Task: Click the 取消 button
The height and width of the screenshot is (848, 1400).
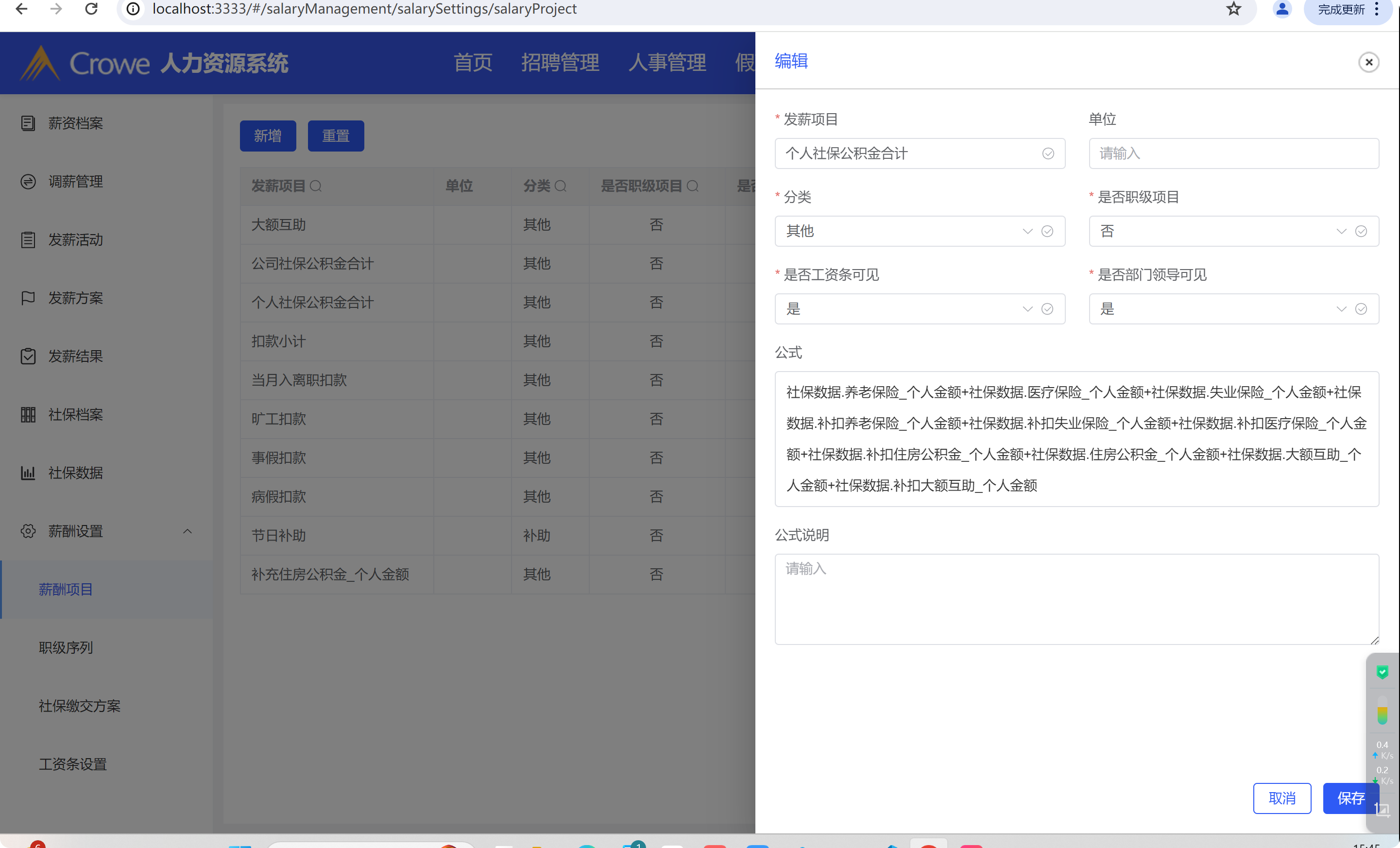Action: 1282,798
